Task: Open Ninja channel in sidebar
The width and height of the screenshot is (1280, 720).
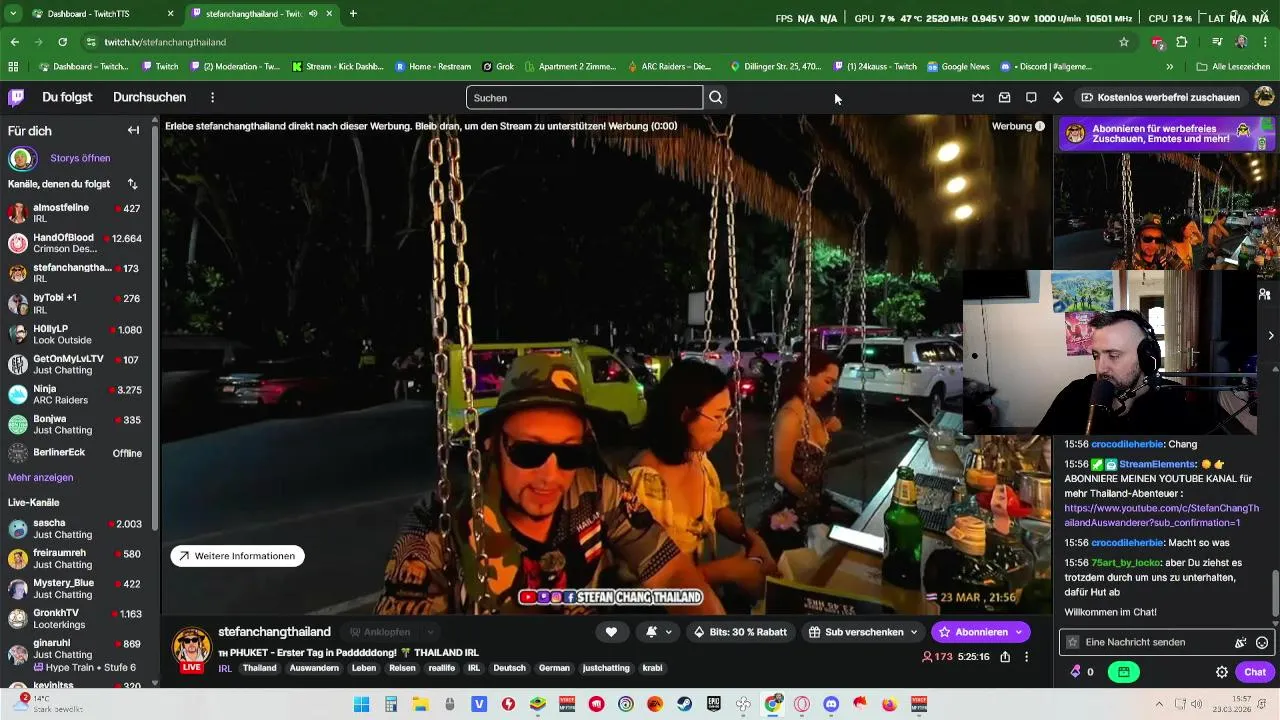Action: 76,394
